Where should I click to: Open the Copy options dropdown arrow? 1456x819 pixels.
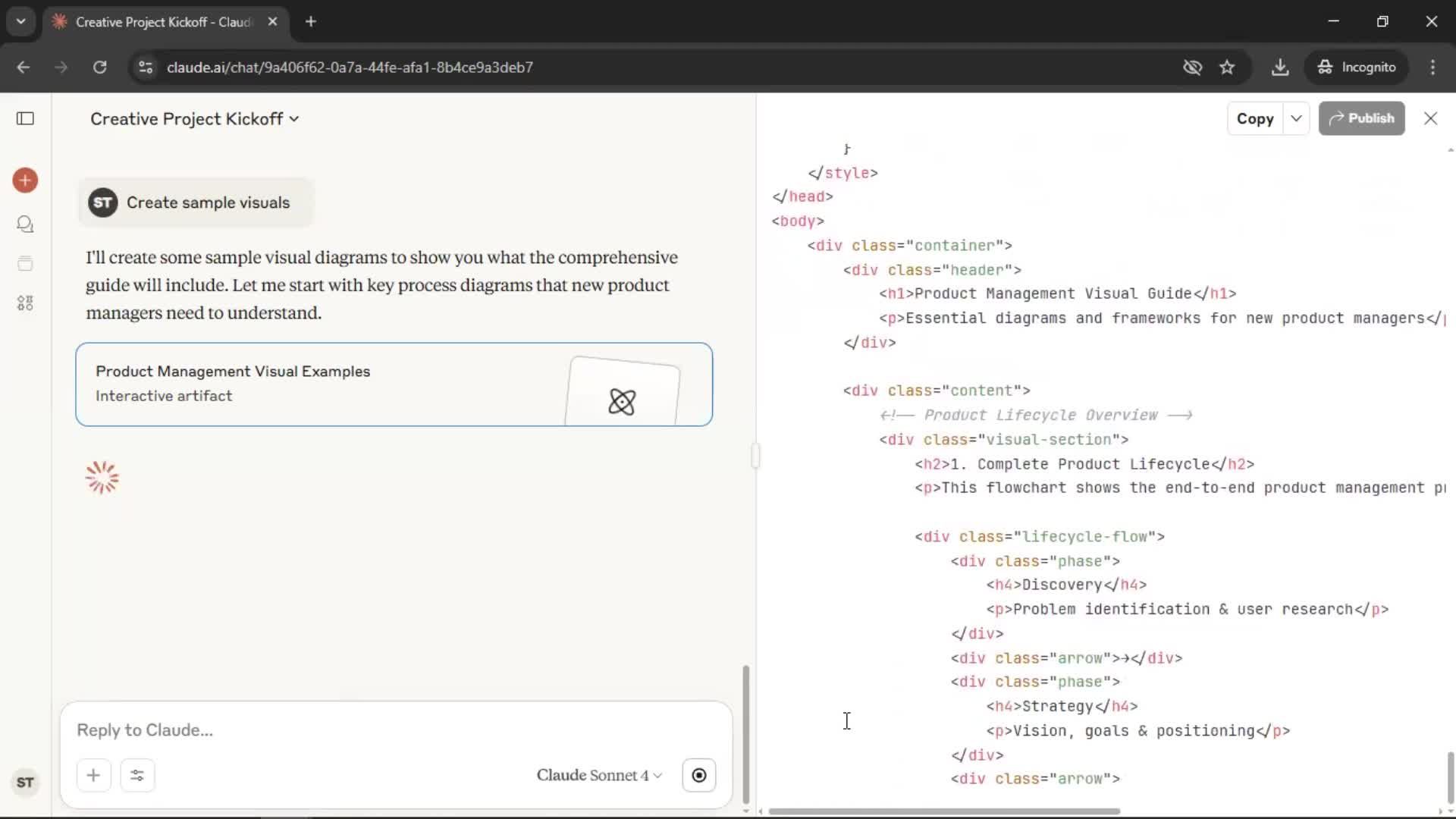tap(1296, 118)
